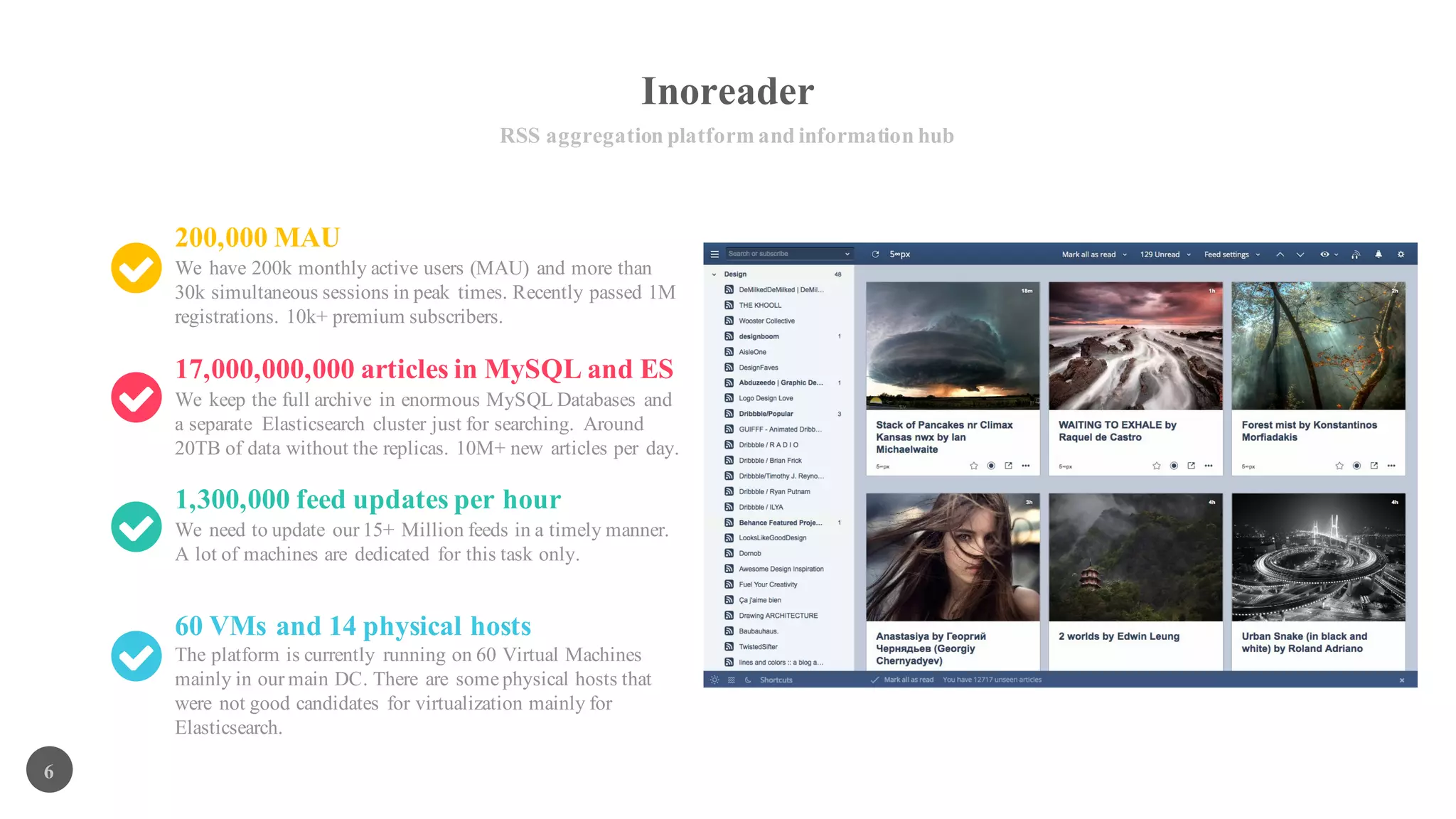Viewport: 1456px width, 819px height.
Task: Open Stack of Pancakes nr Climax Kansas title
Action: (x=944, y=437)
